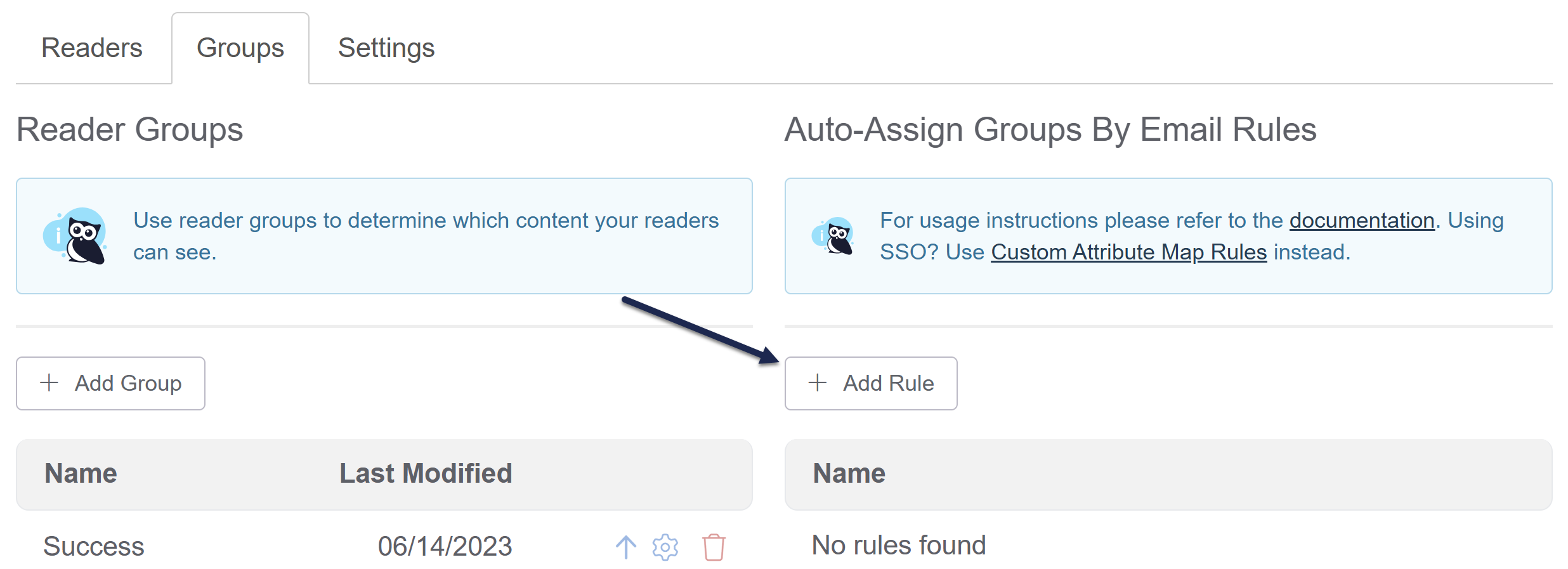Click the owl icon beside usage instructions
Screen dimensions: 1568x569
coord(833,236)
